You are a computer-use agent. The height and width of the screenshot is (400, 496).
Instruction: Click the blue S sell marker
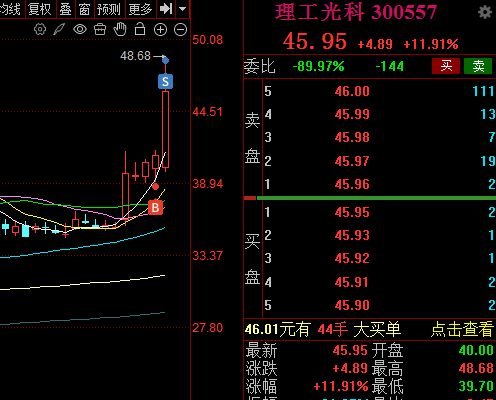tap(165, 82)
